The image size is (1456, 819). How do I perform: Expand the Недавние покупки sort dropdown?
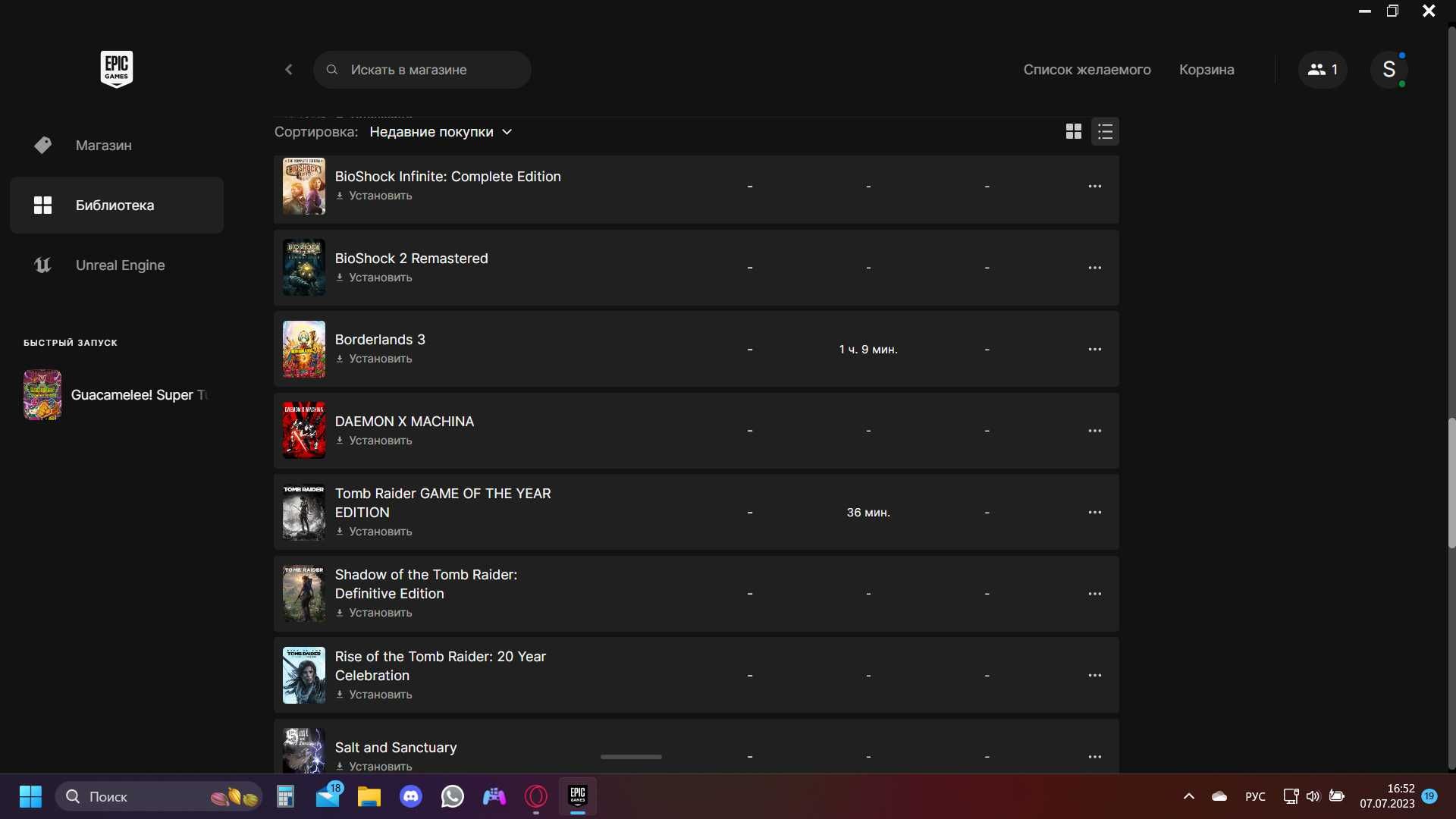pos(441,132)
